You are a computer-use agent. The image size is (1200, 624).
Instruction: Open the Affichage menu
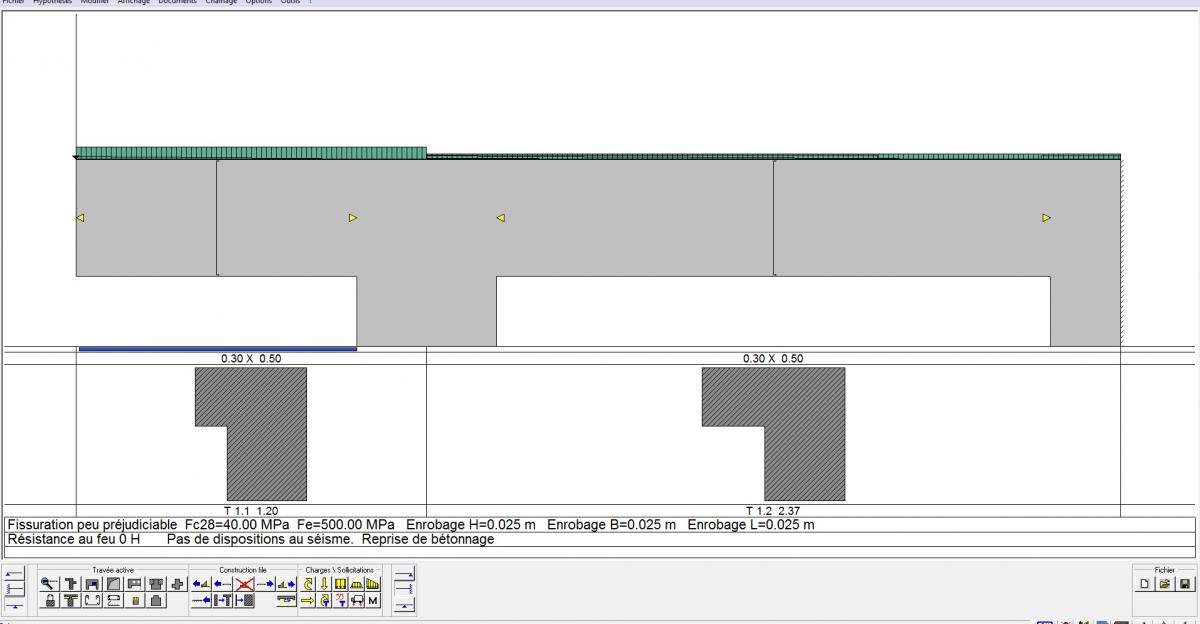click(133, 2)
